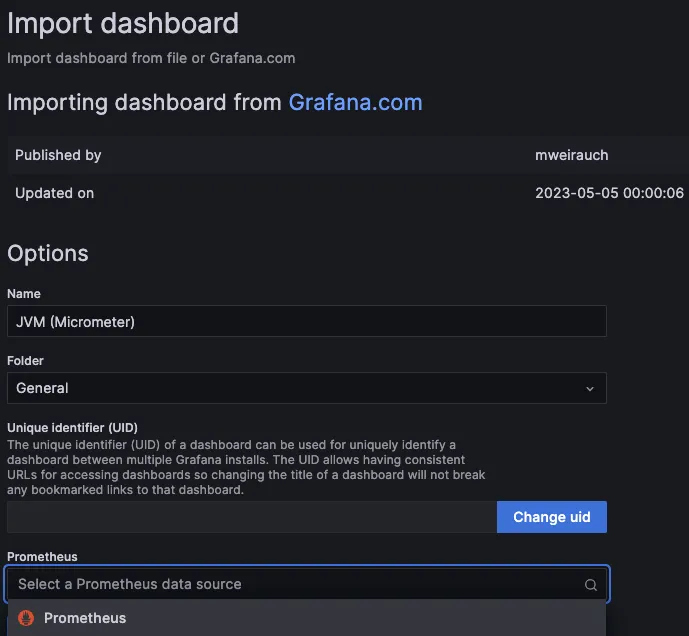Click the empty UID input field
Viewport: 689px width, 636px height.
[x=252, y=517]
